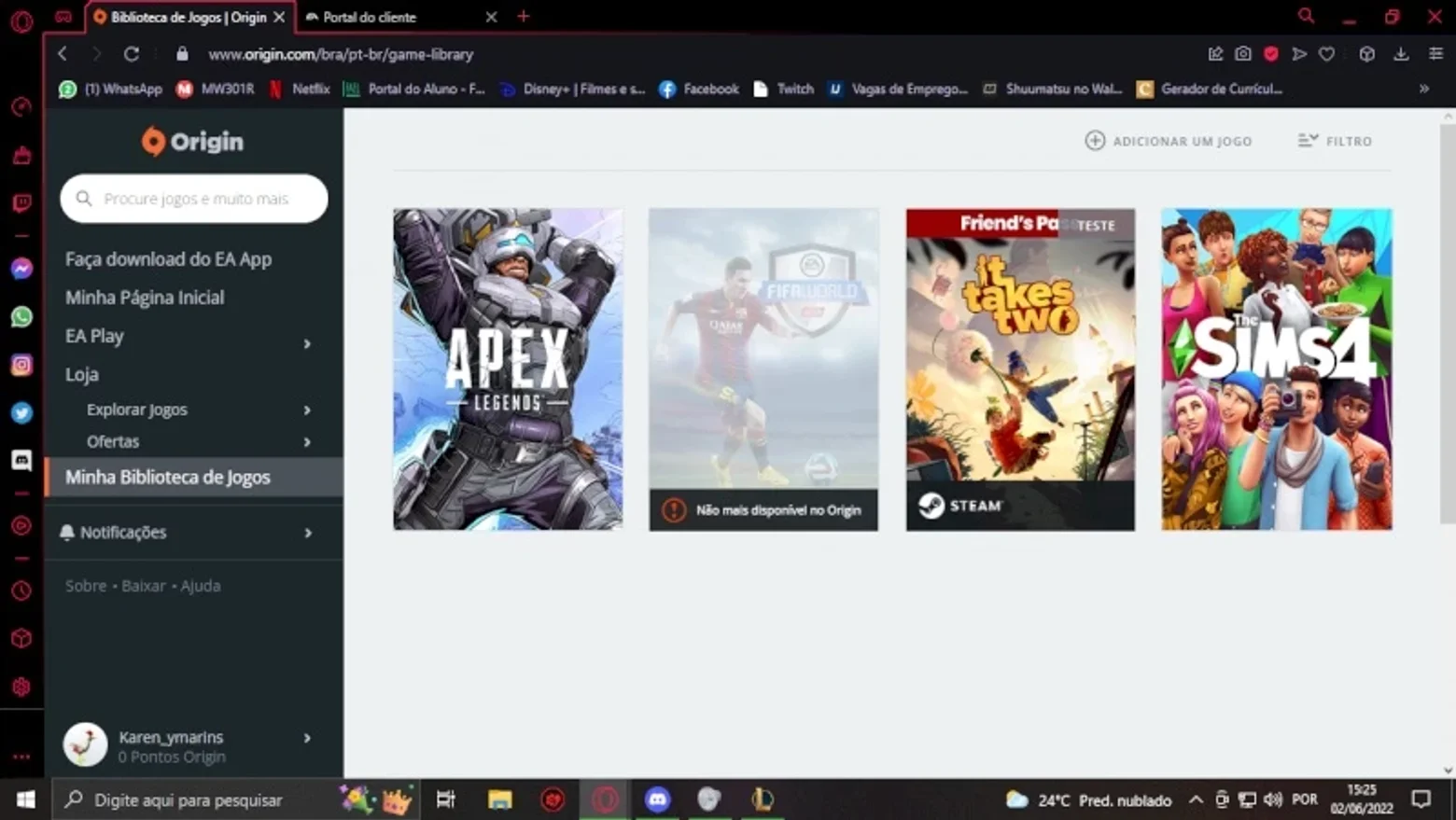Click Faça download do EA App
The height and width of the screenshot is (820, 1456).
click(x=168, y=259)
